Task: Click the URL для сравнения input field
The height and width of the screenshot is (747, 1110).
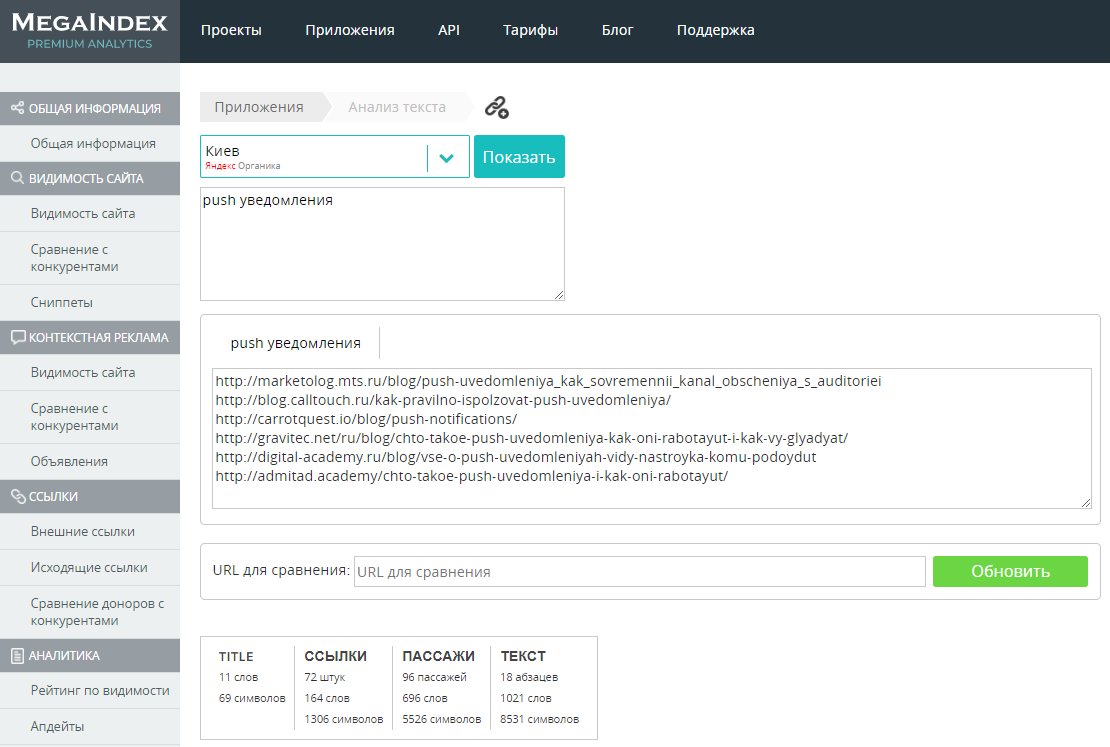Action: pyautogui.click(x=639, y=572)
